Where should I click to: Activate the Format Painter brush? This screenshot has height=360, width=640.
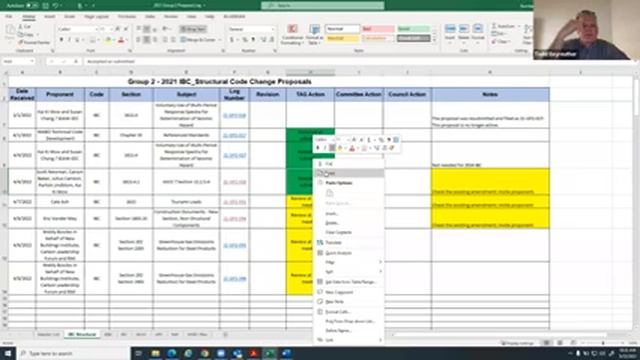coord(21,42)
